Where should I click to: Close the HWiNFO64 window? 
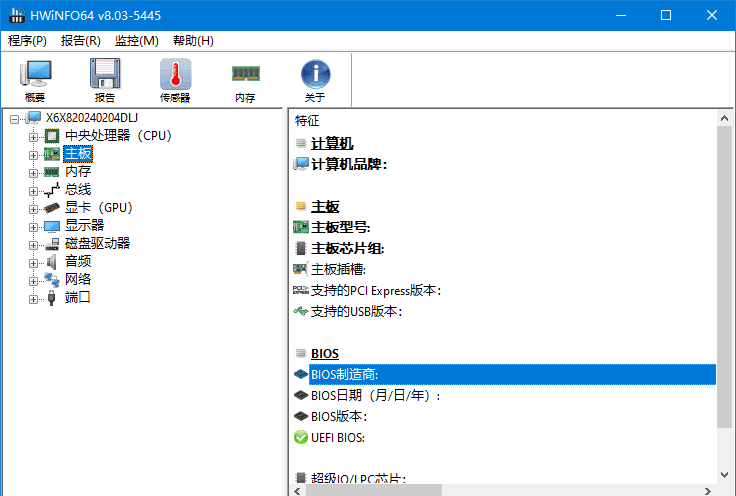[x=712, y=15]
